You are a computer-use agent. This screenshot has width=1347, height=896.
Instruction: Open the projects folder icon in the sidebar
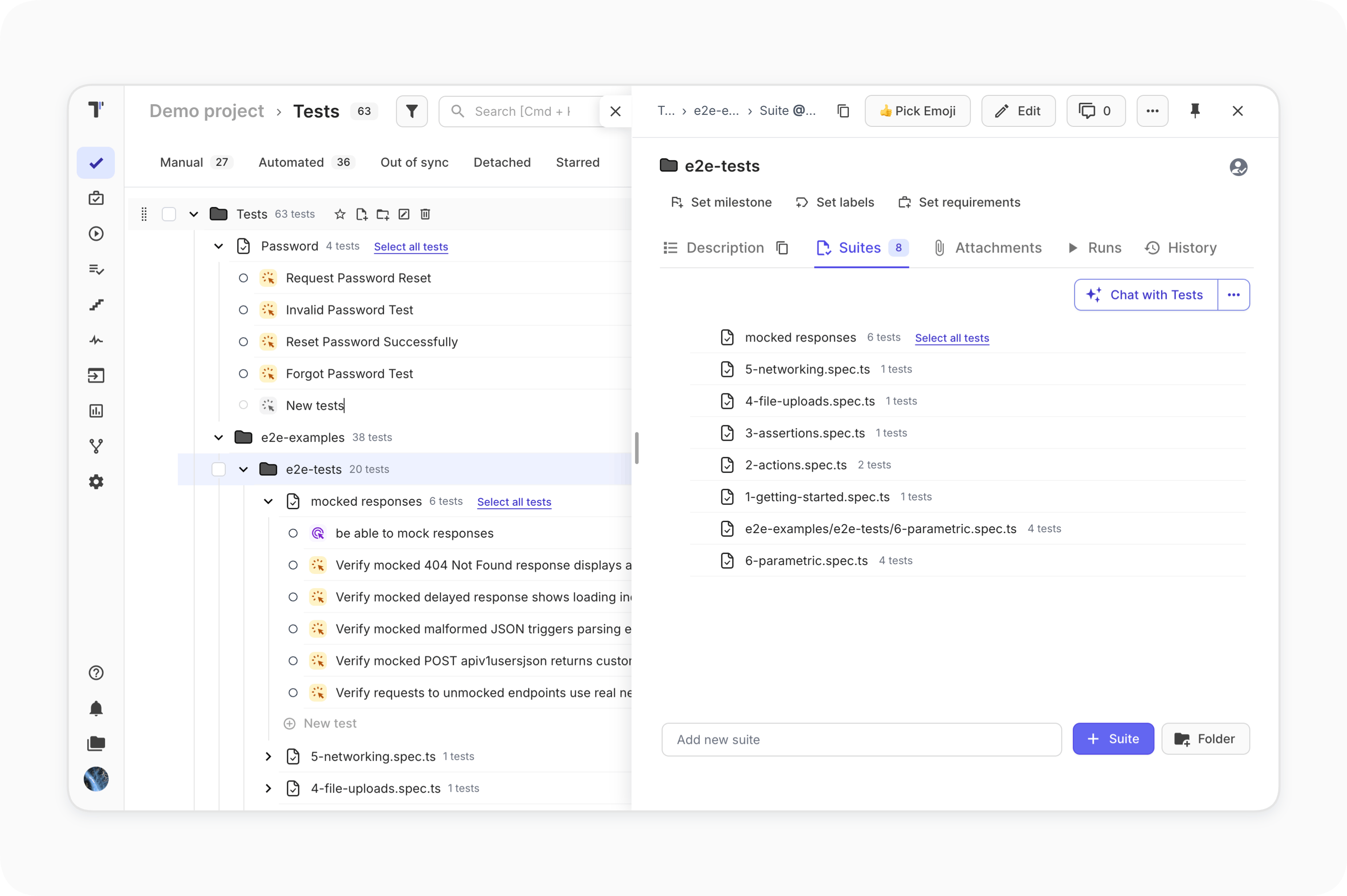pos(96,743)
